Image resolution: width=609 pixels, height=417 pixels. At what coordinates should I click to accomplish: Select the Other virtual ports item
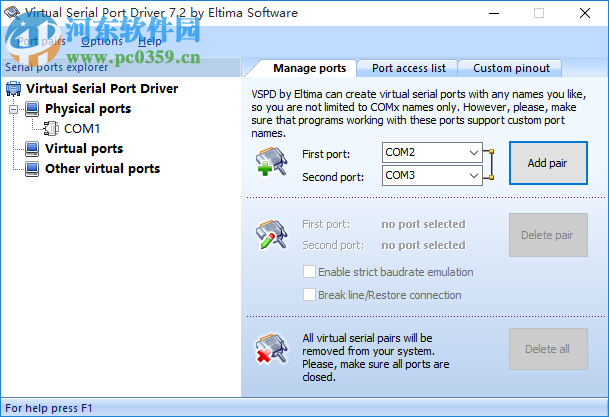tap(103, 169)
